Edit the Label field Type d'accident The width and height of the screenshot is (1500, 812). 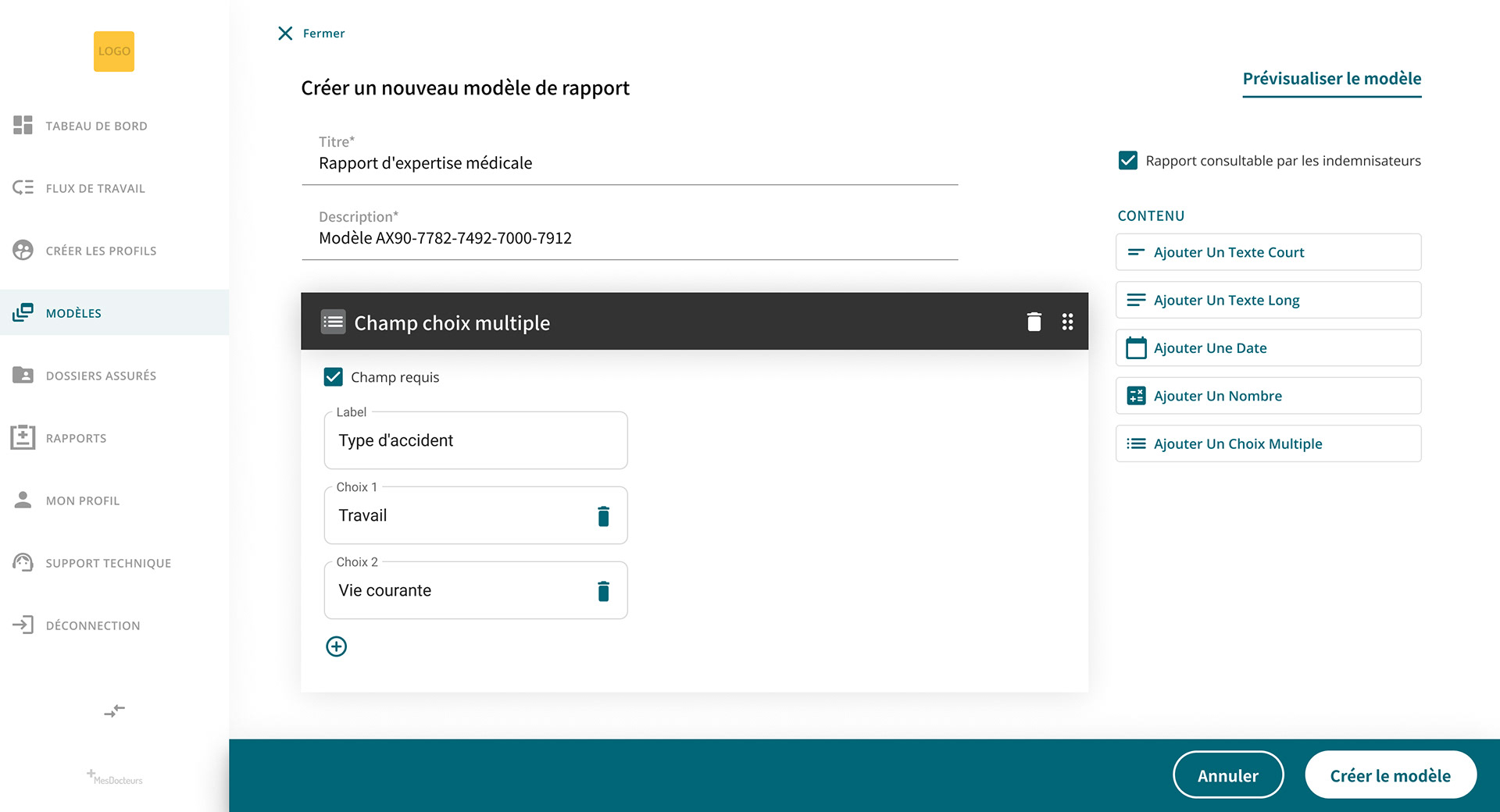click(476, 440)
